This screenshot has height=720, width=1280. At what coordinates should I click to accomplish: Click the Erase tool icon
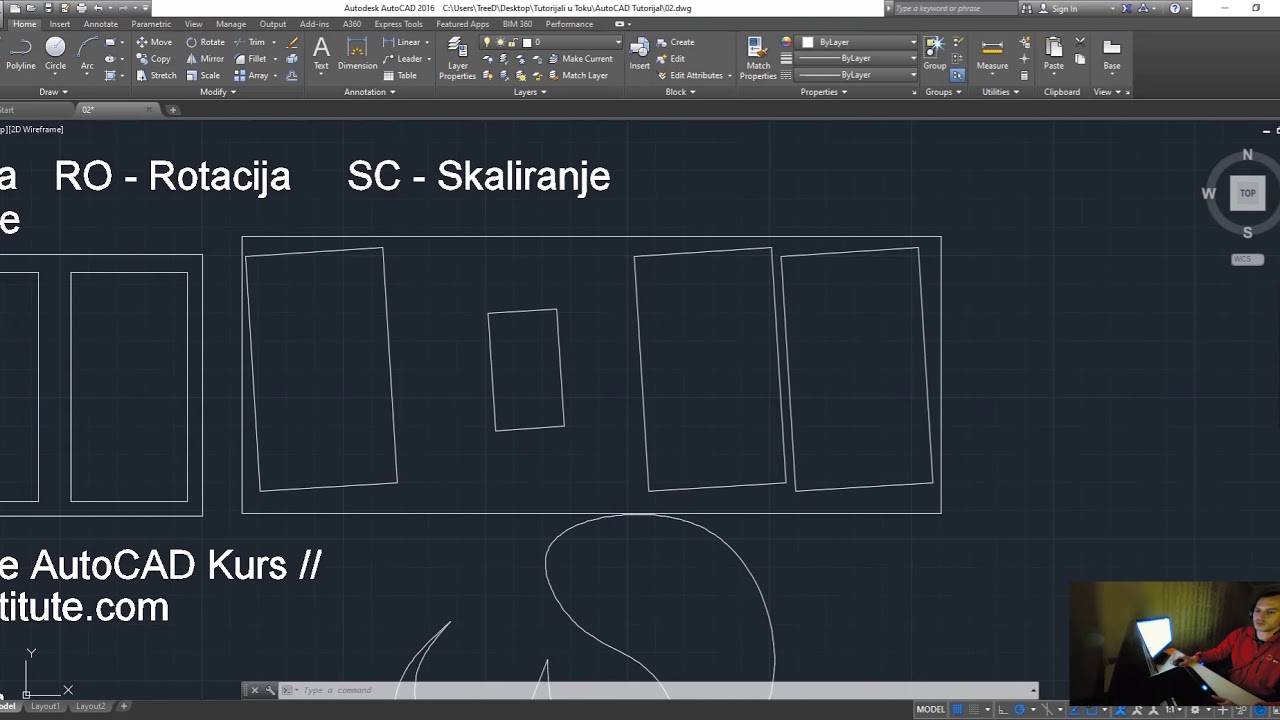tap(292, 42)
